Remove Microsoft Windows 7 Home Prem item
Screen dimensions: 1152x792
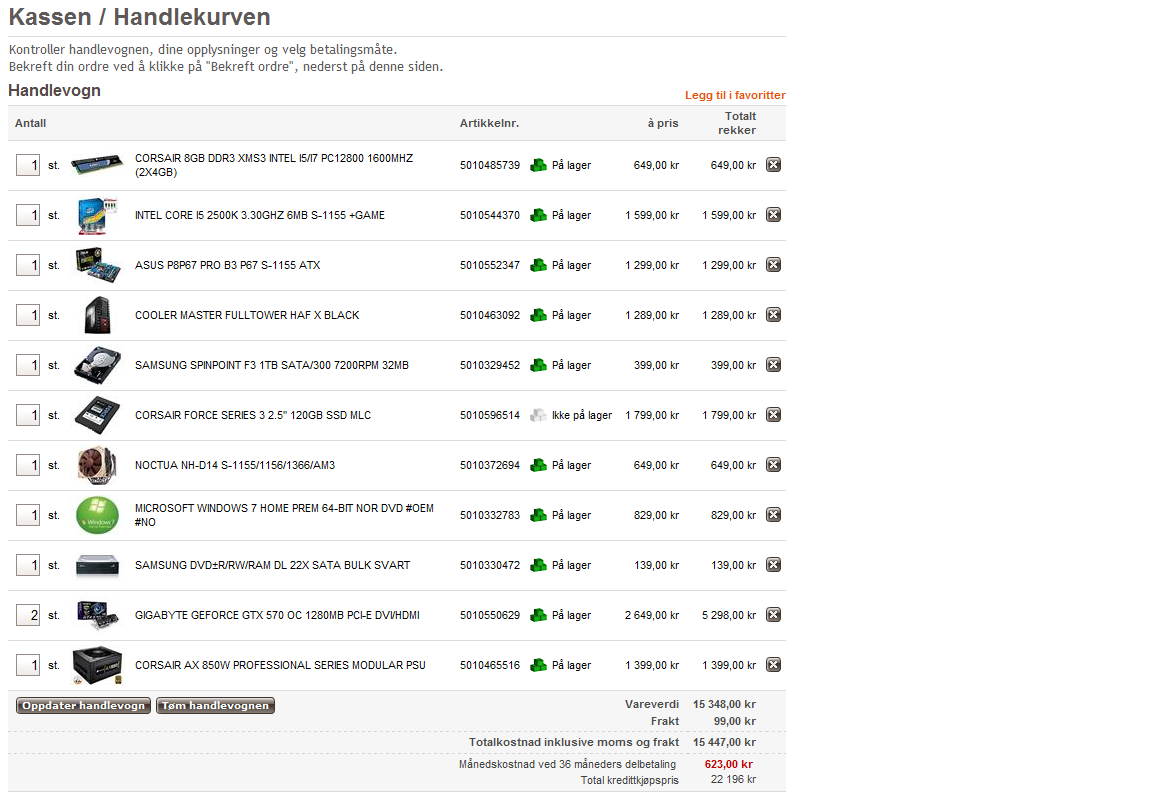pyautogui.click(x=773, y=514)
